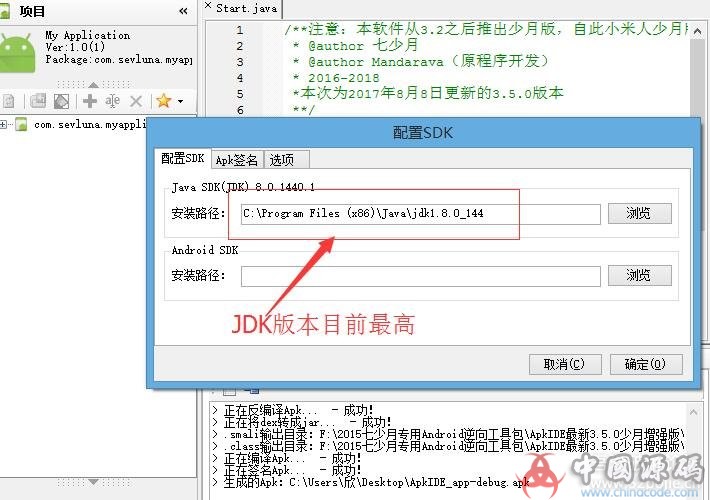Select the Start.java editor tab

click(246, 8)
